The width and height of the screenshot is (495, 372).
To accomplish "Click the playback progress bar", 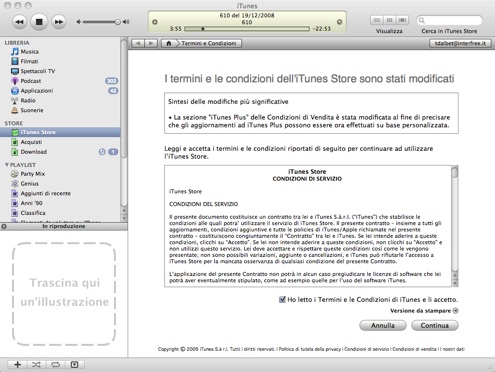I will (x=247, y=29).
